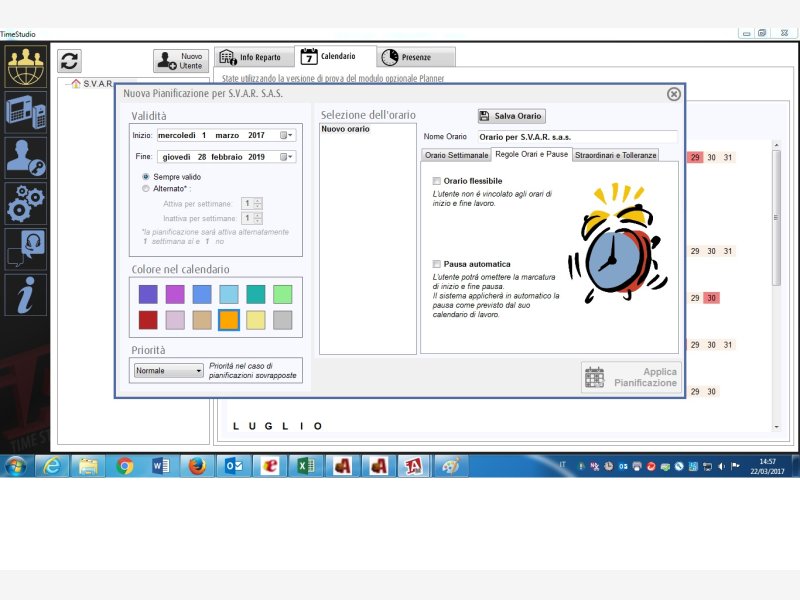Click the refresh arrows icon

69,61
